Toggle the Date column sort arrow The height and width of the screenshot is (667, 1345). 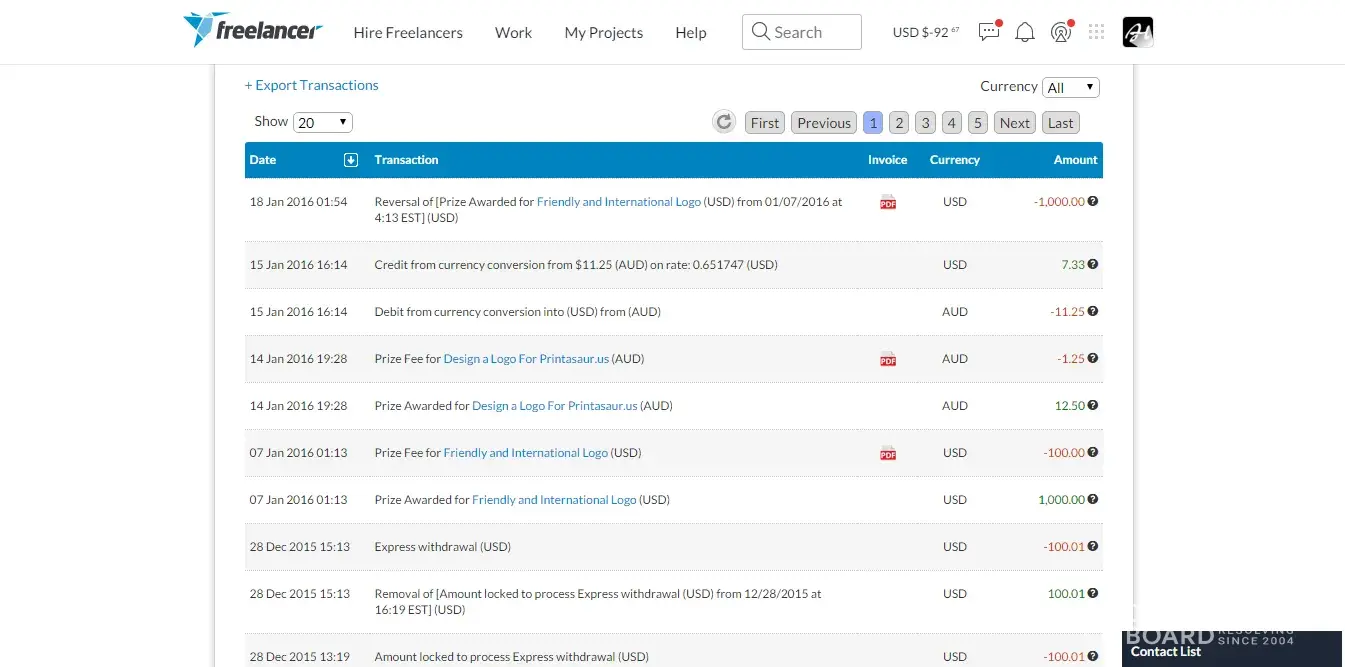point(351,160)
